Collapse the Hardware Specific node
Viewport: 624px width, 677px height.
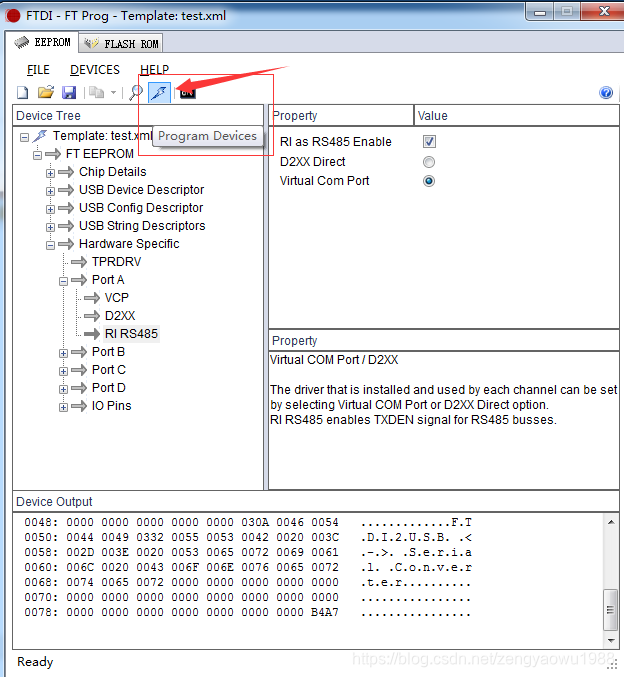[x=51, y=245]
